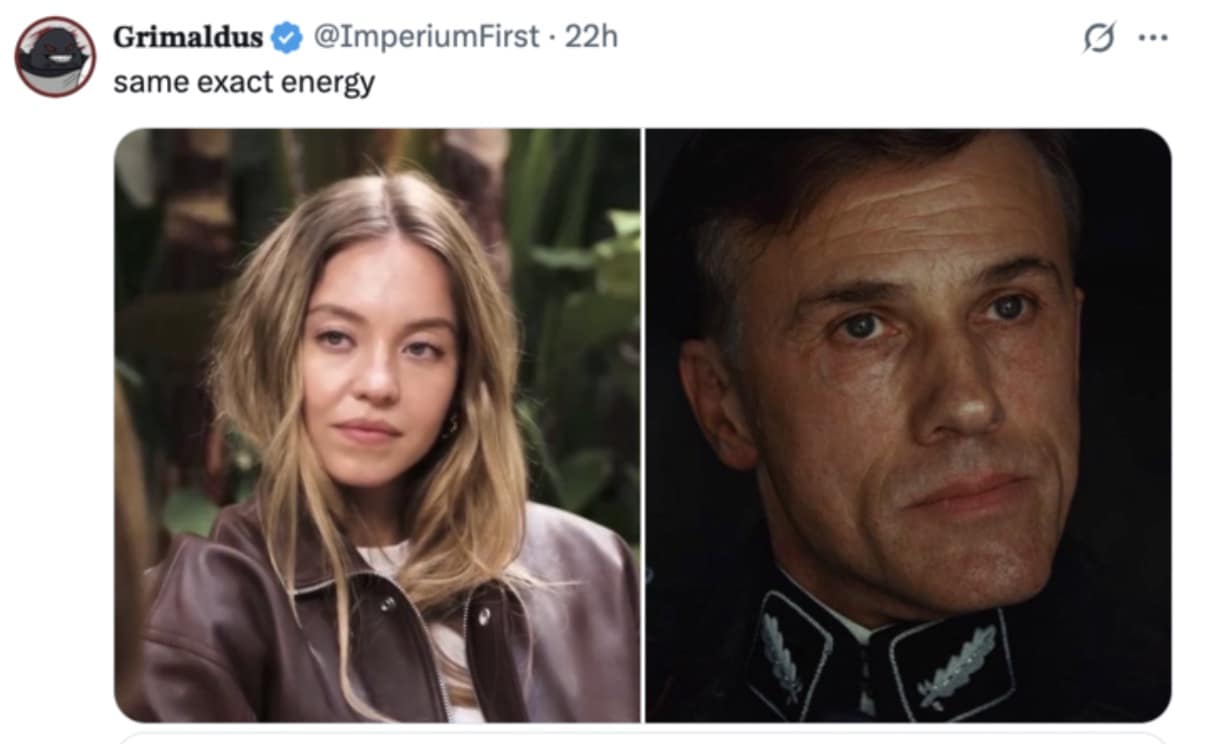Click the "same exact energy" post text
1224x744 pixels.
pyautogui.click(x=244, y=81)
